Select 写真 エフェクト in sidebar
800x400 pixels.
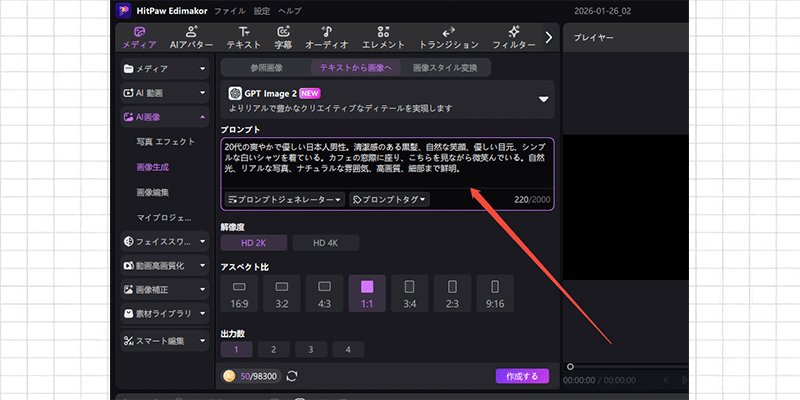click(165, 142)
